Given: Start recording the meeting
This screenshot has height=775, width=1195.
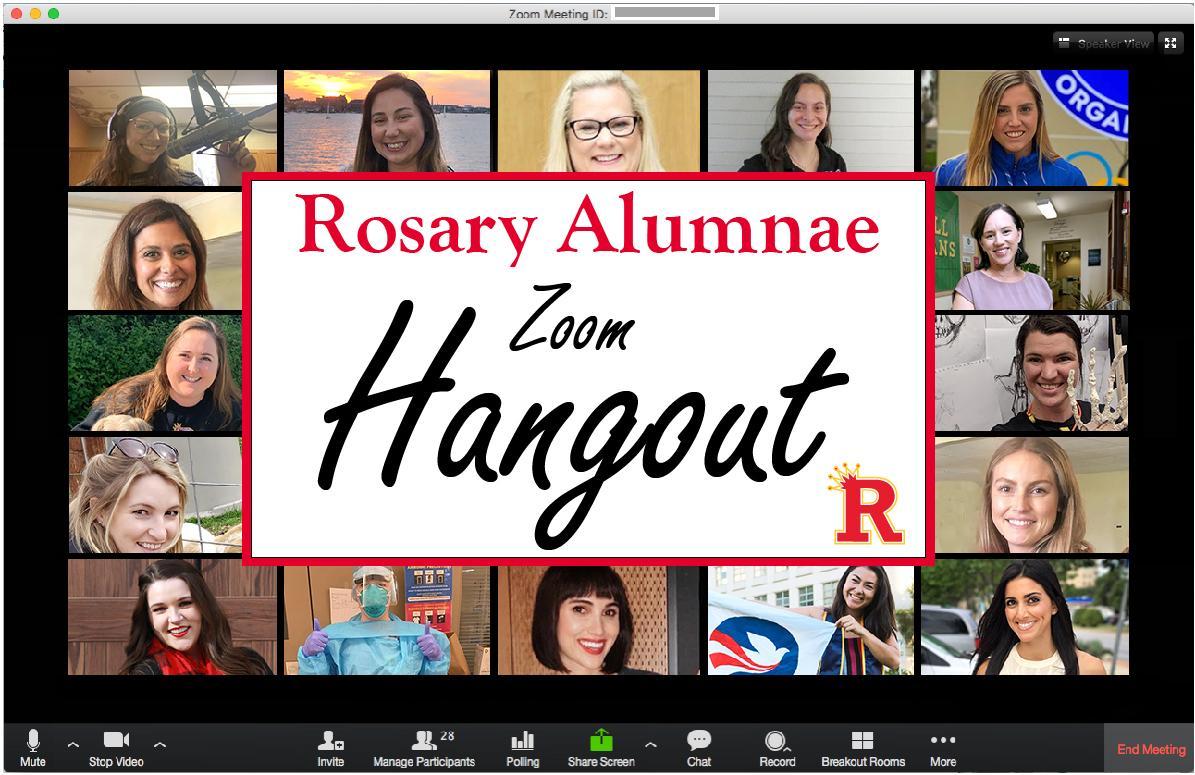Looking at the screenshot, I should (x=777, y=748).
